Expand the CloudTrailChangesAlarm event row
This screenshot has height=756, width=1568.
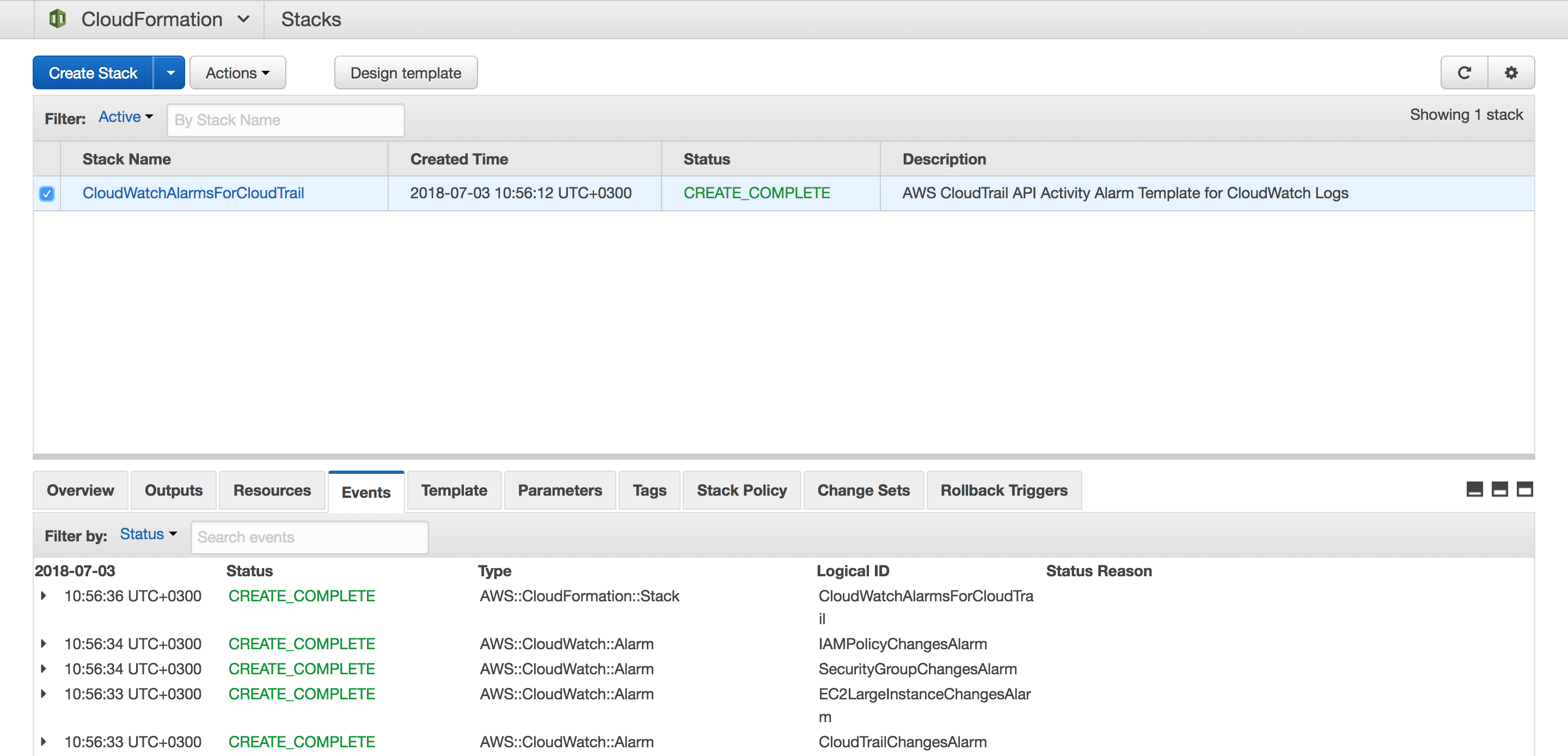coord(43,742)
